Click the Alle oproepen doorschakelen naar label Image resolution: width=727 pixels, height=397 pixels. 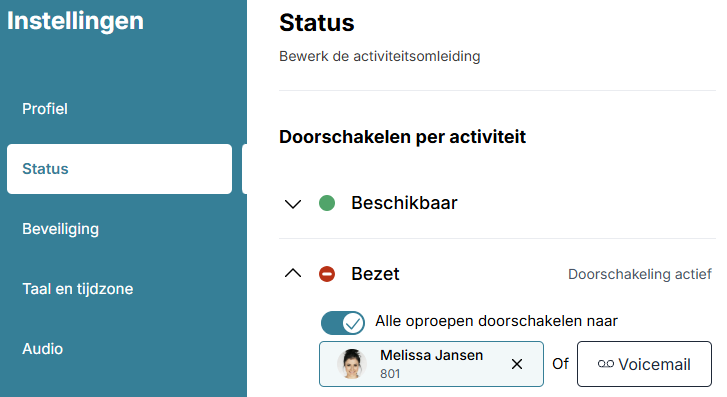click(x=497, y=321)
